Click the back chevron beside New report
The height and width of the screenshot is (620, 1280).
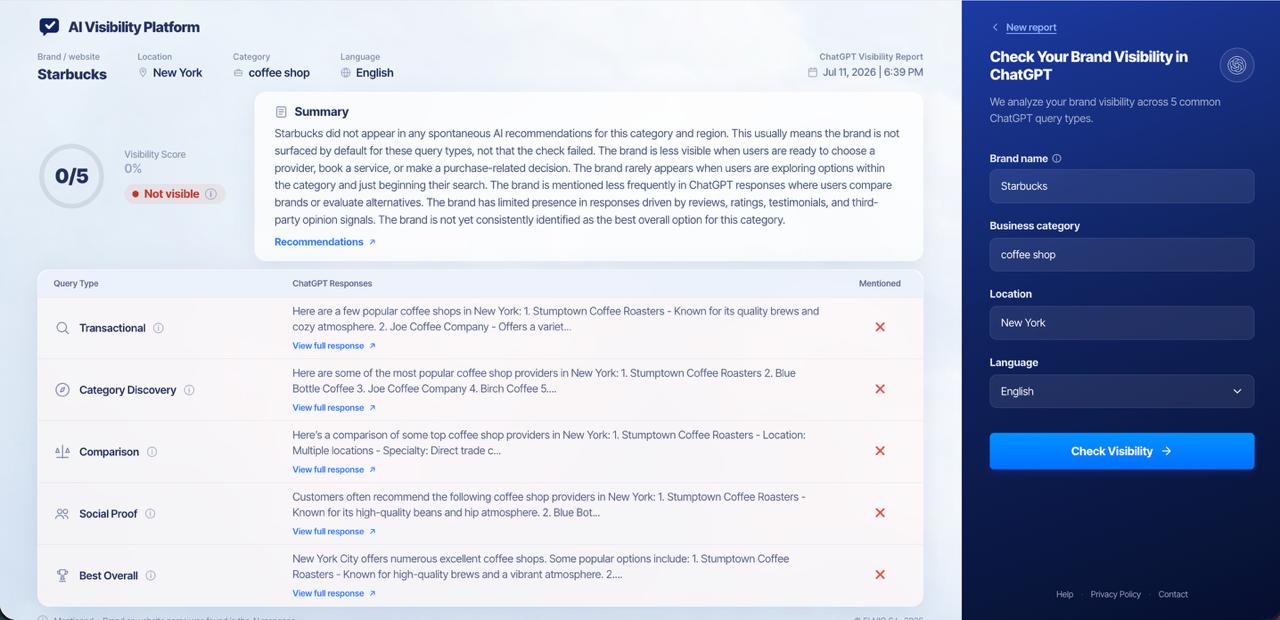point(995,28)
